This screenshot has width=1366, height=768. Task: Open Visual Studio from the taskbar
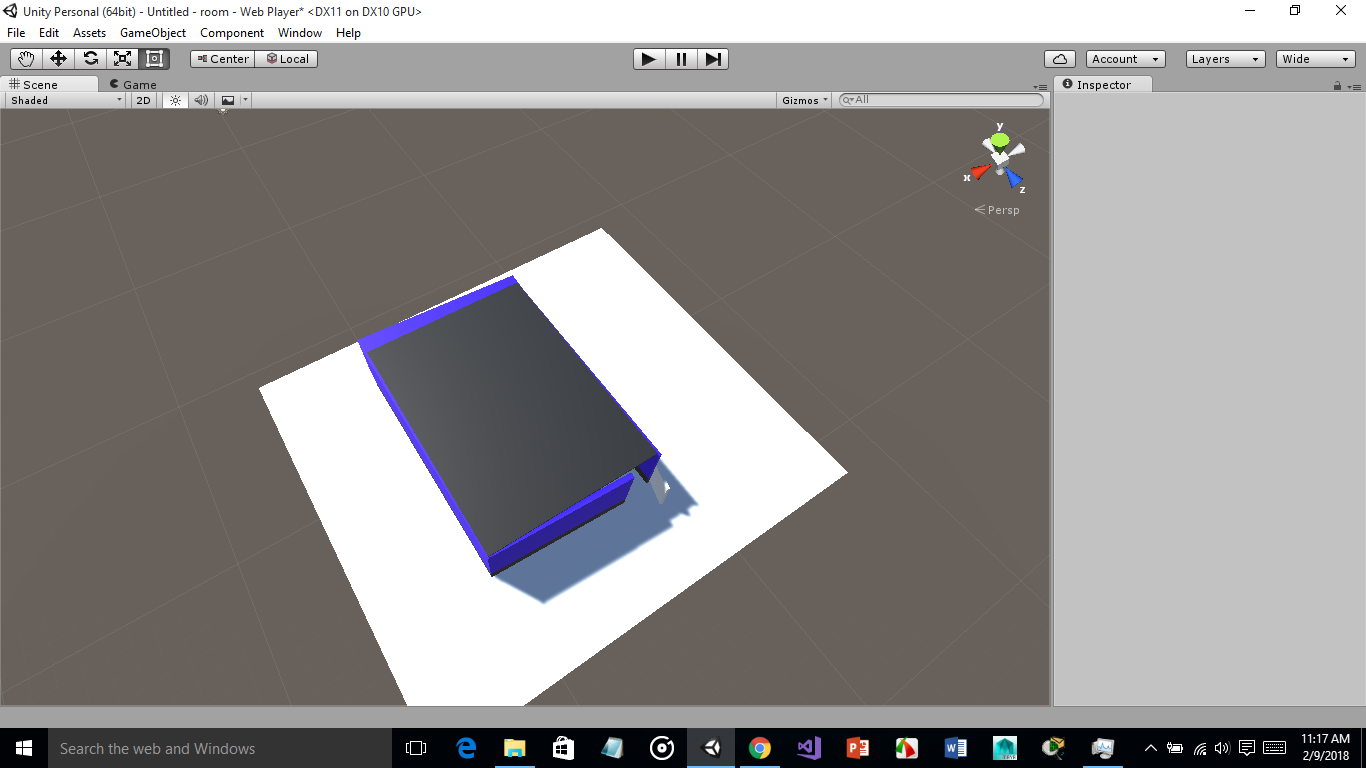coord(808,748)
